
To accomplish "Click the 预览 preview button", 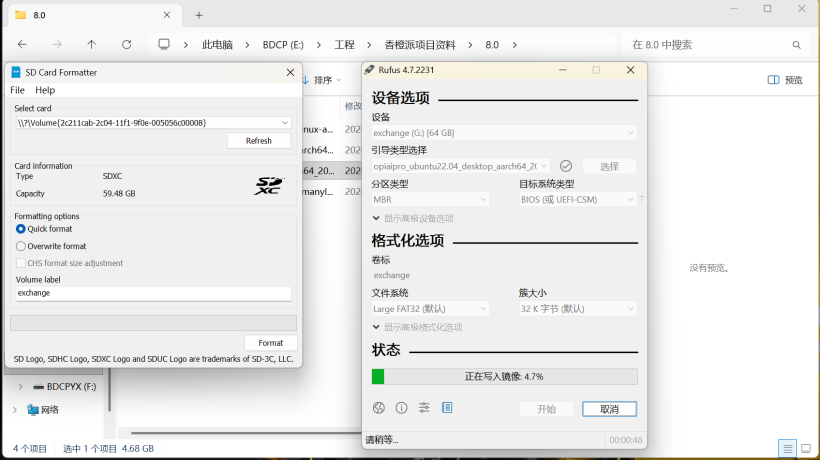I will click(785, 80).
